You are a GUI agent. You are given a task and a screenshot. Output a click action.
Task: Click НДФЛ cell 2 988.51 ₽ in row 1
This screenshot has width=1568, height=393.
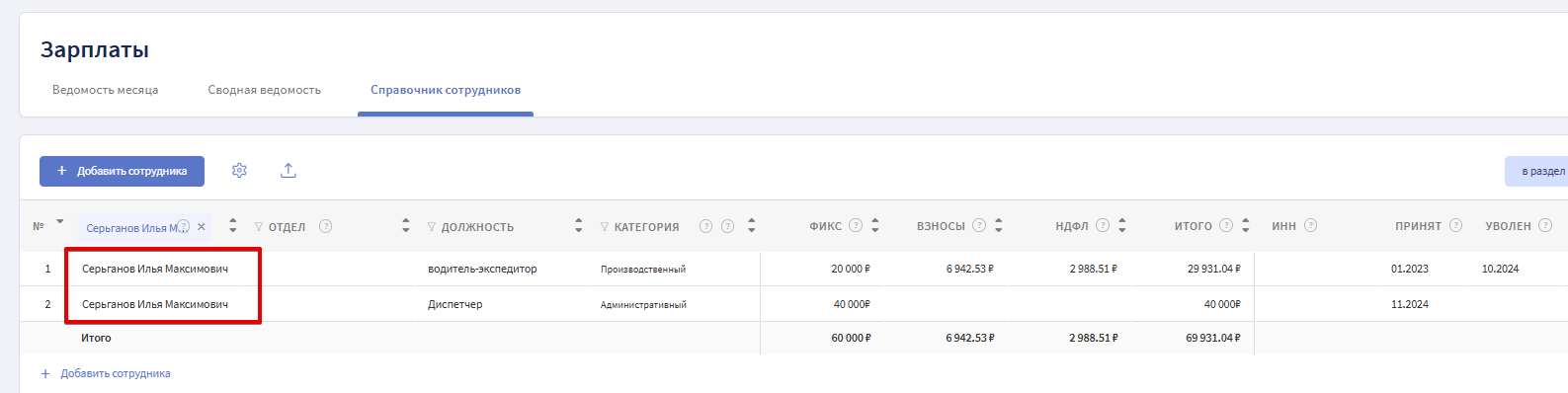[x=1094, y=269]
